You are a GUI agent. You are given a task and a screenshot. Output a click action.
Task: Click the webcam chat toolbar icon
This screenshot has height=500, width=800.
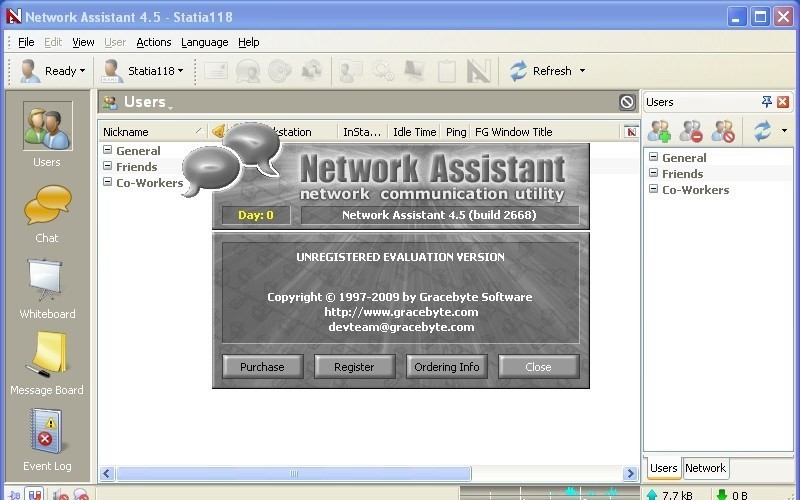(x=248, y=71)
